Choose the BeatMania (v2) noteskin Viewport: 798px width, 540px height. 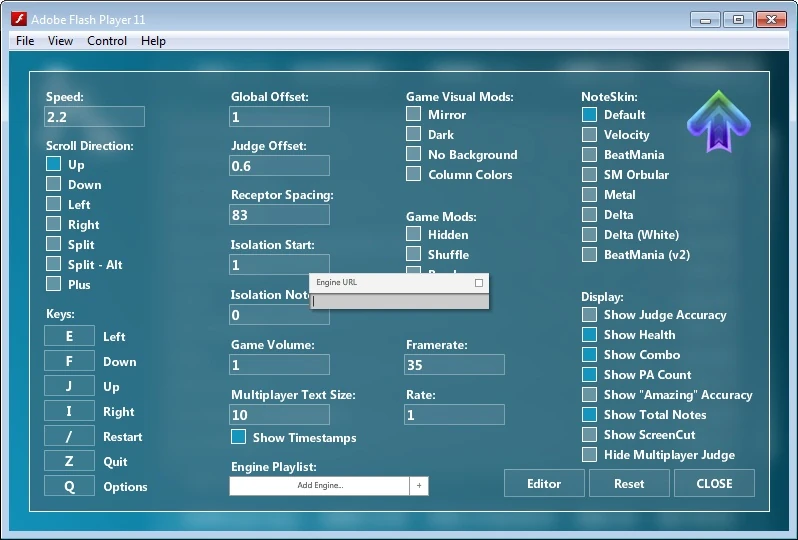589,254
